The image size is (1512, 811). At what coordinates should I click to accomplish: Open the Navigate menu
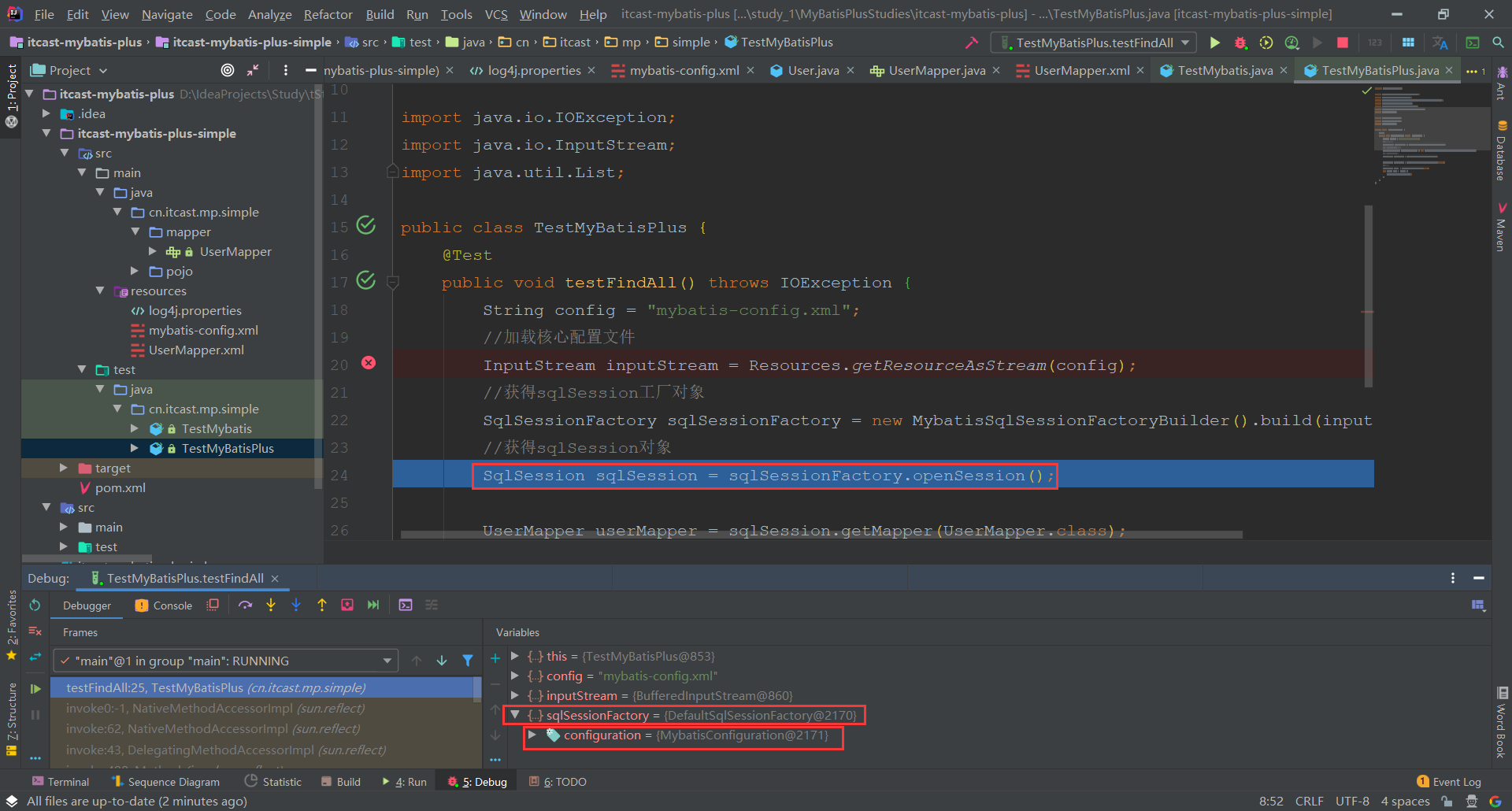tap(167, 14)
